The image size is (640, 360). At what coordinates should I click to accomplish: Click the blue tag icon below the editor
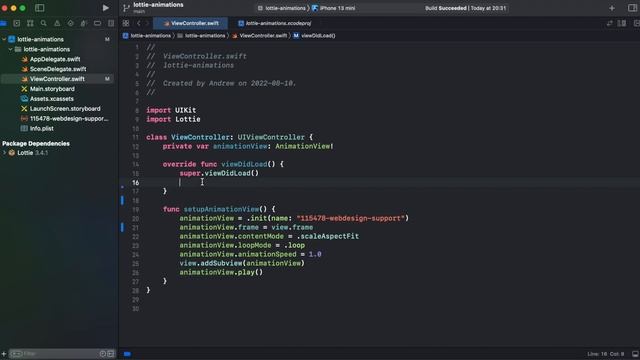point(127,354)
